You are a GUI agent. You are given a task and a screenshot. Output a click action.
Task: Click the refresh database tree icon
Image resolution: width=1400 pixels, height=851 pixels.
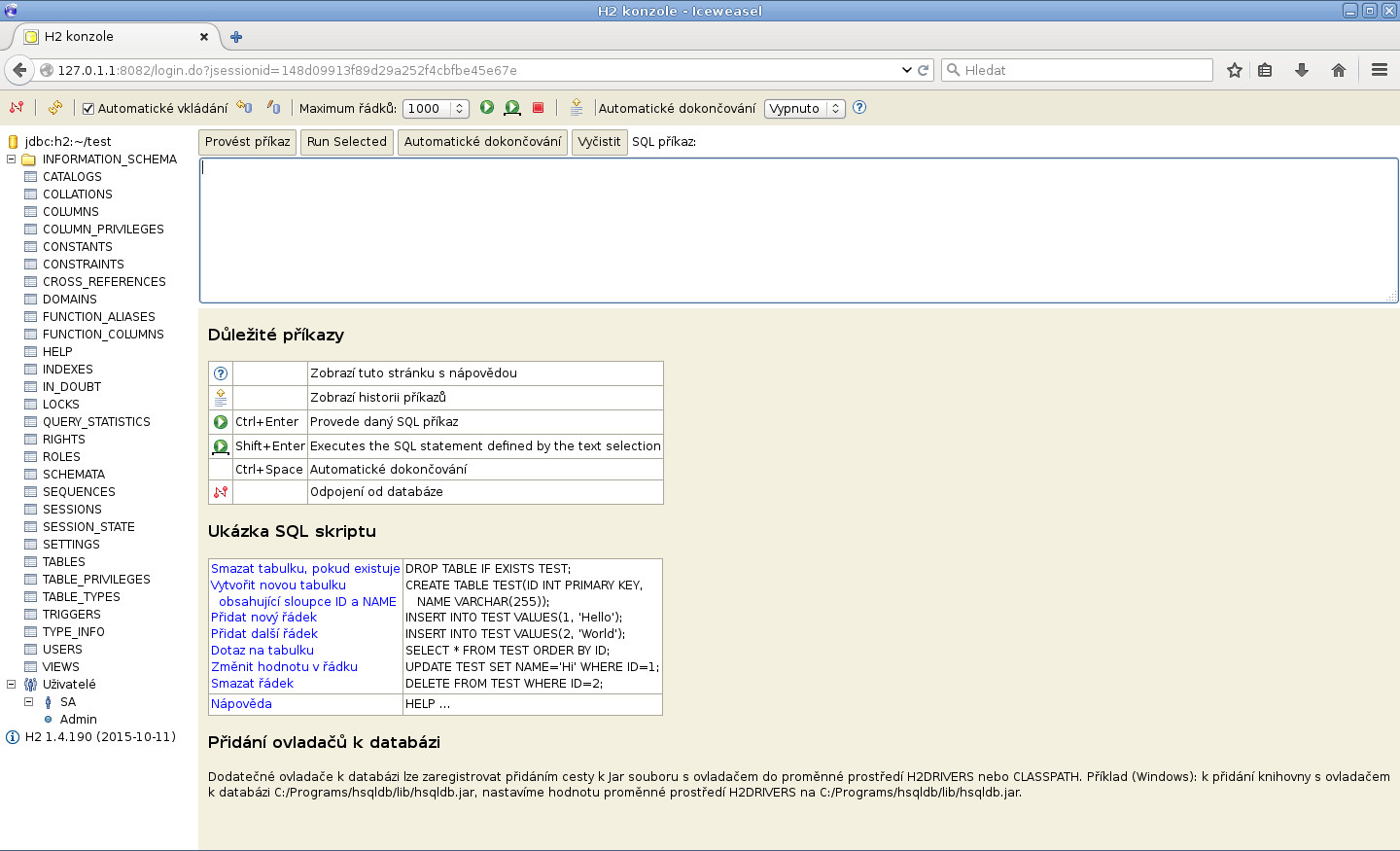click(55, 108)
